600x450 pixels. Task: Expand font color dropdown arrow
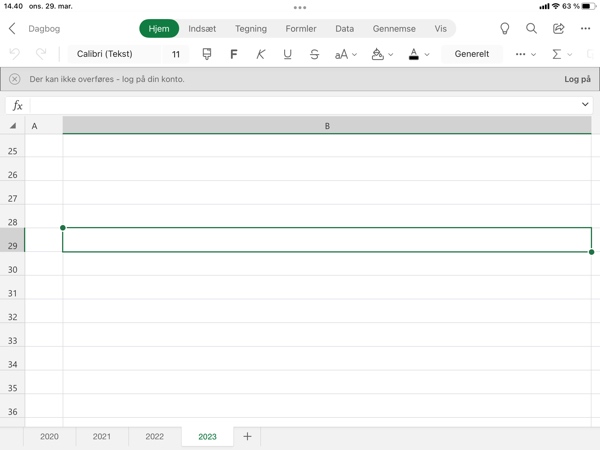pos(427,55)
